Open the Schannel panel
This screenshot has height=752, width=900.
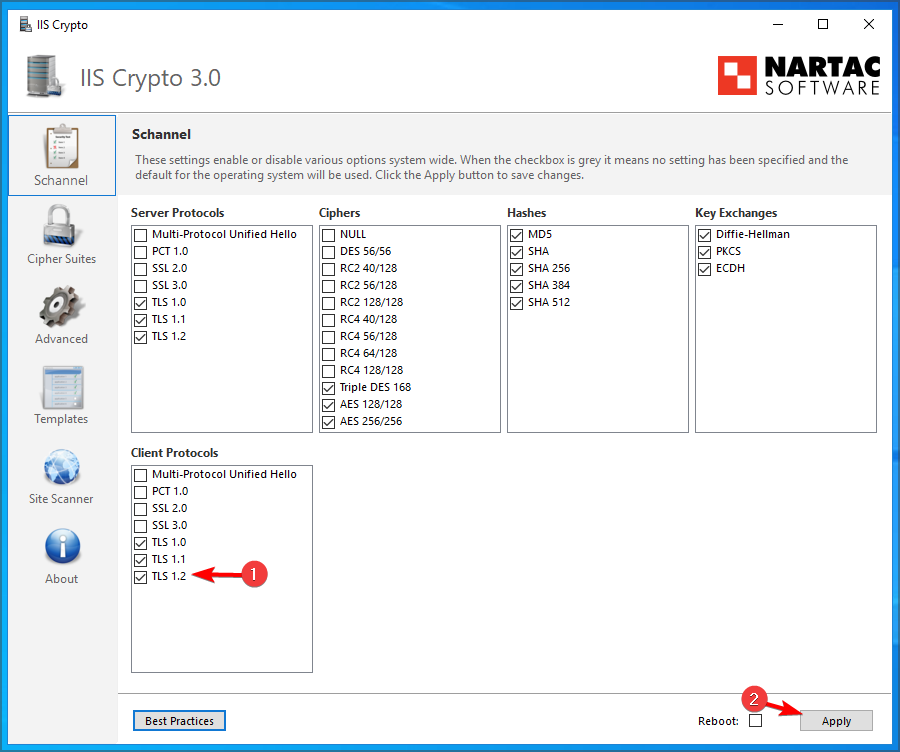coord(61,155)
